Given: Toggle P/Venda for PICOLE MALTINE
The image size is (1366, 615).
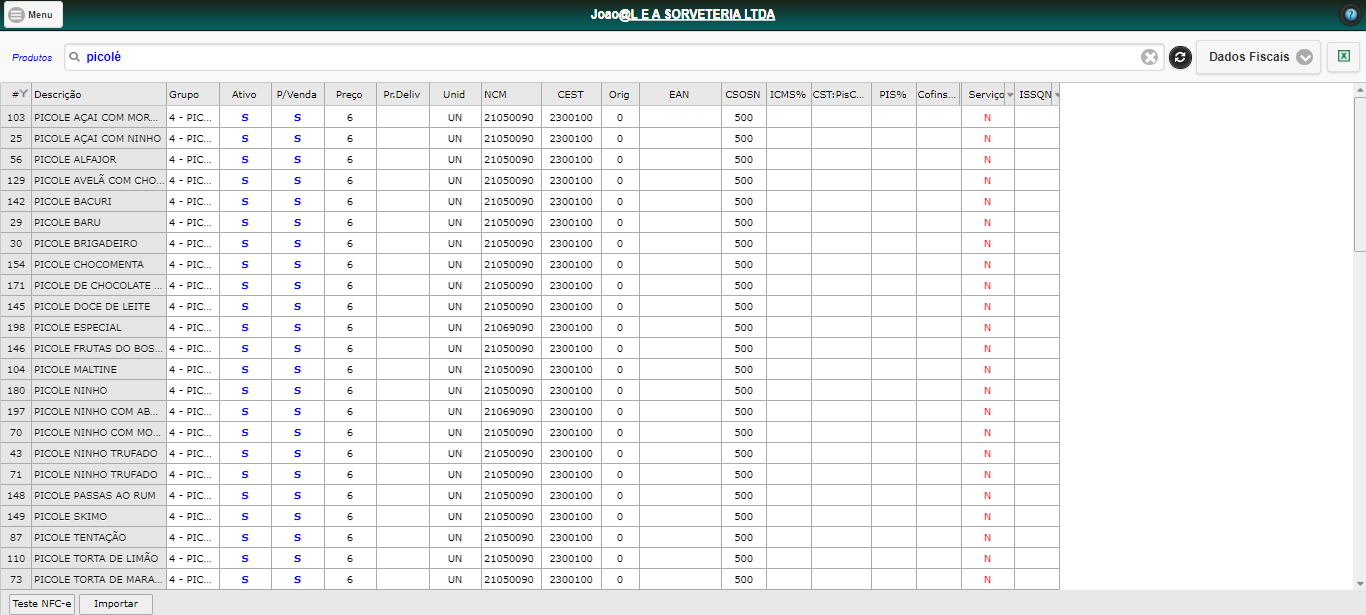Looking at the screenshot, I should tap(297, 369).
